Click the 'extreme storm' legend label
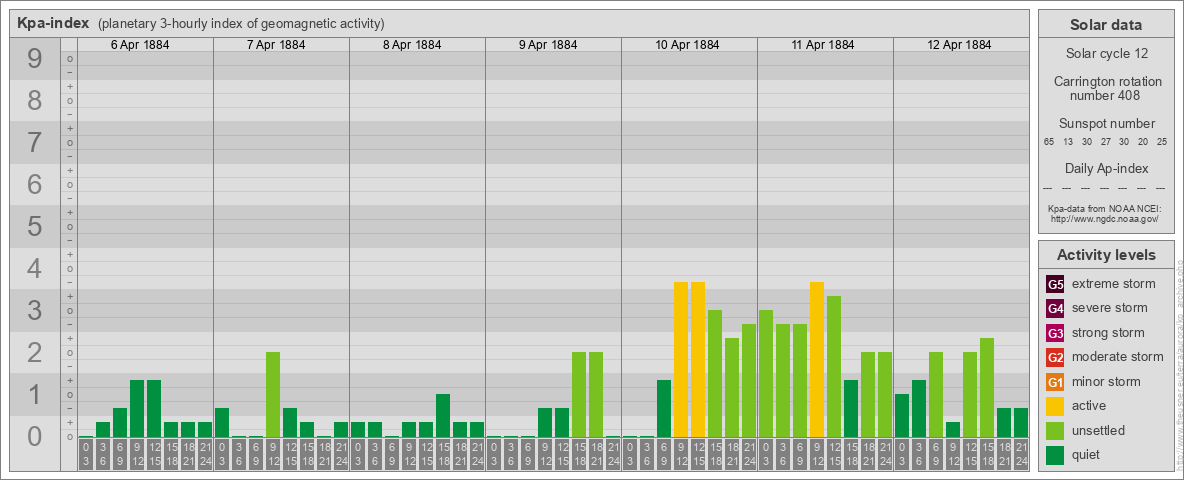This screenshot has width=1184, height=480. click(1113, 284)
